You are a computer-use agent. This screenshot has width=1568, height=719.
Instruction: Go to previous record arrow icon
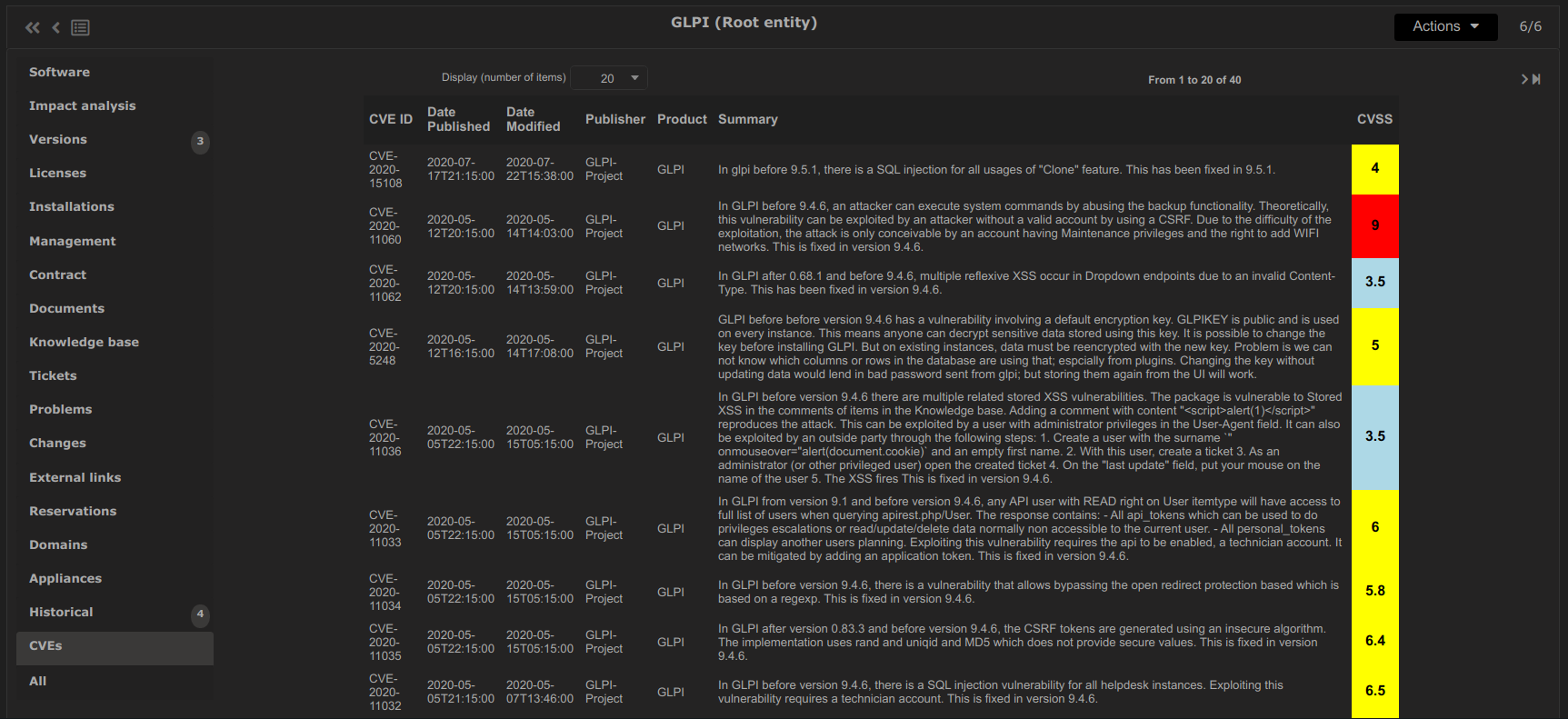[56, 27]
